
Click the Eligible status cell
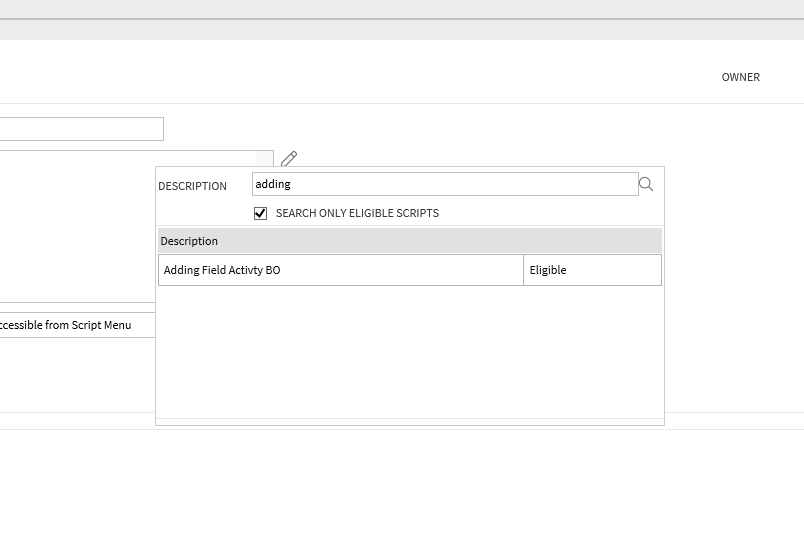coord(593,270)
